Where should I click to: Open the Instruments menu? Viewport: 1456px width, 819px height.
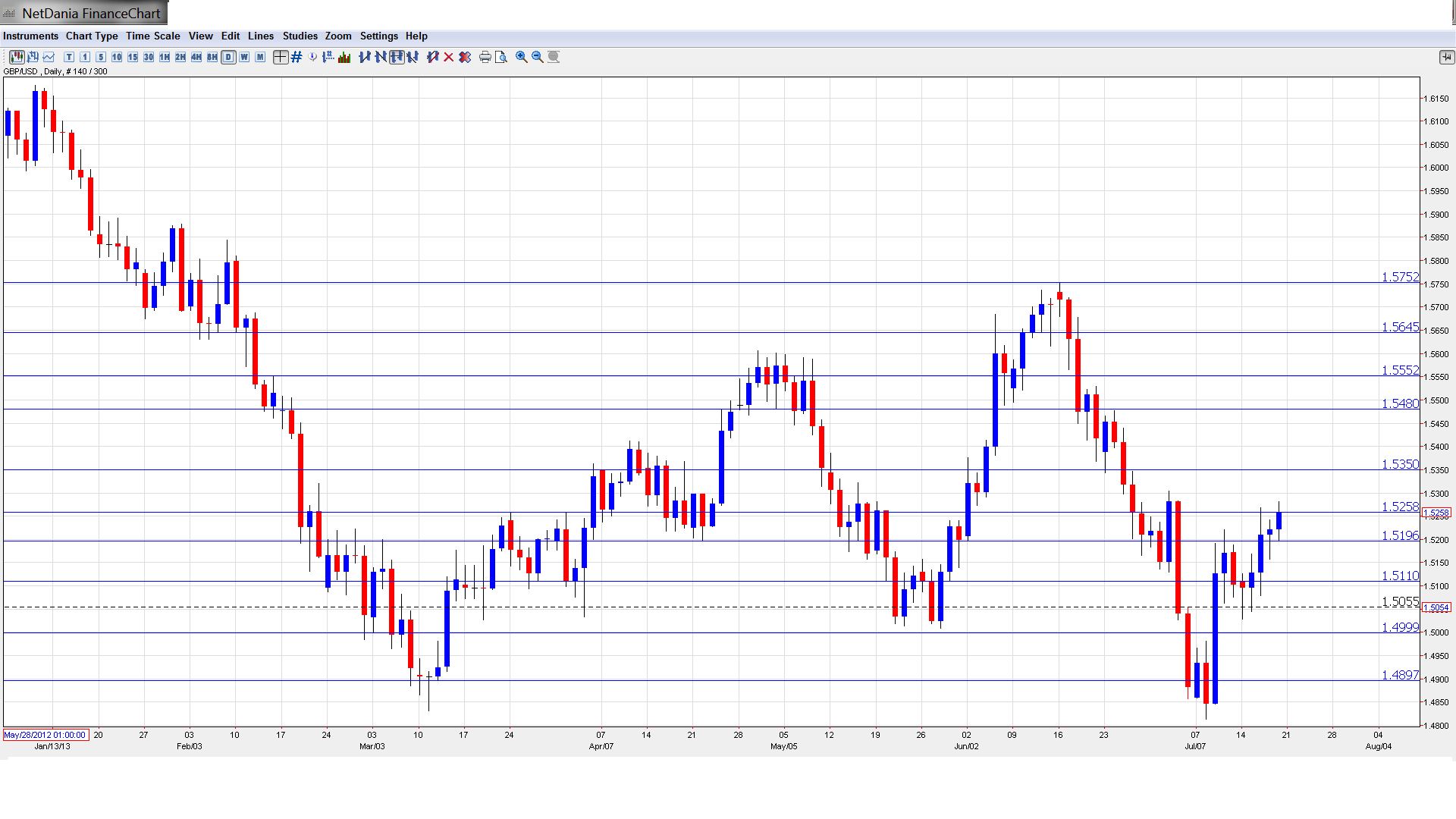[x=30, y=36]
